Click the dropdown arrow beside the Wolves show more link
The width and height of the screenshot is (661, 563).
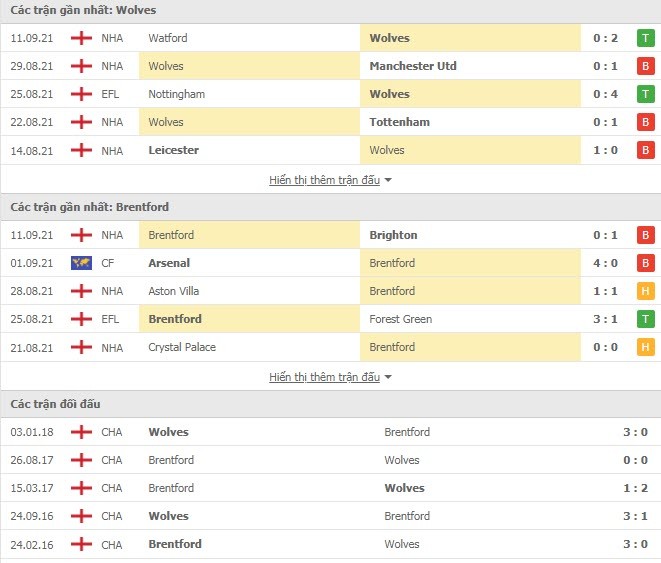(388, 180)
